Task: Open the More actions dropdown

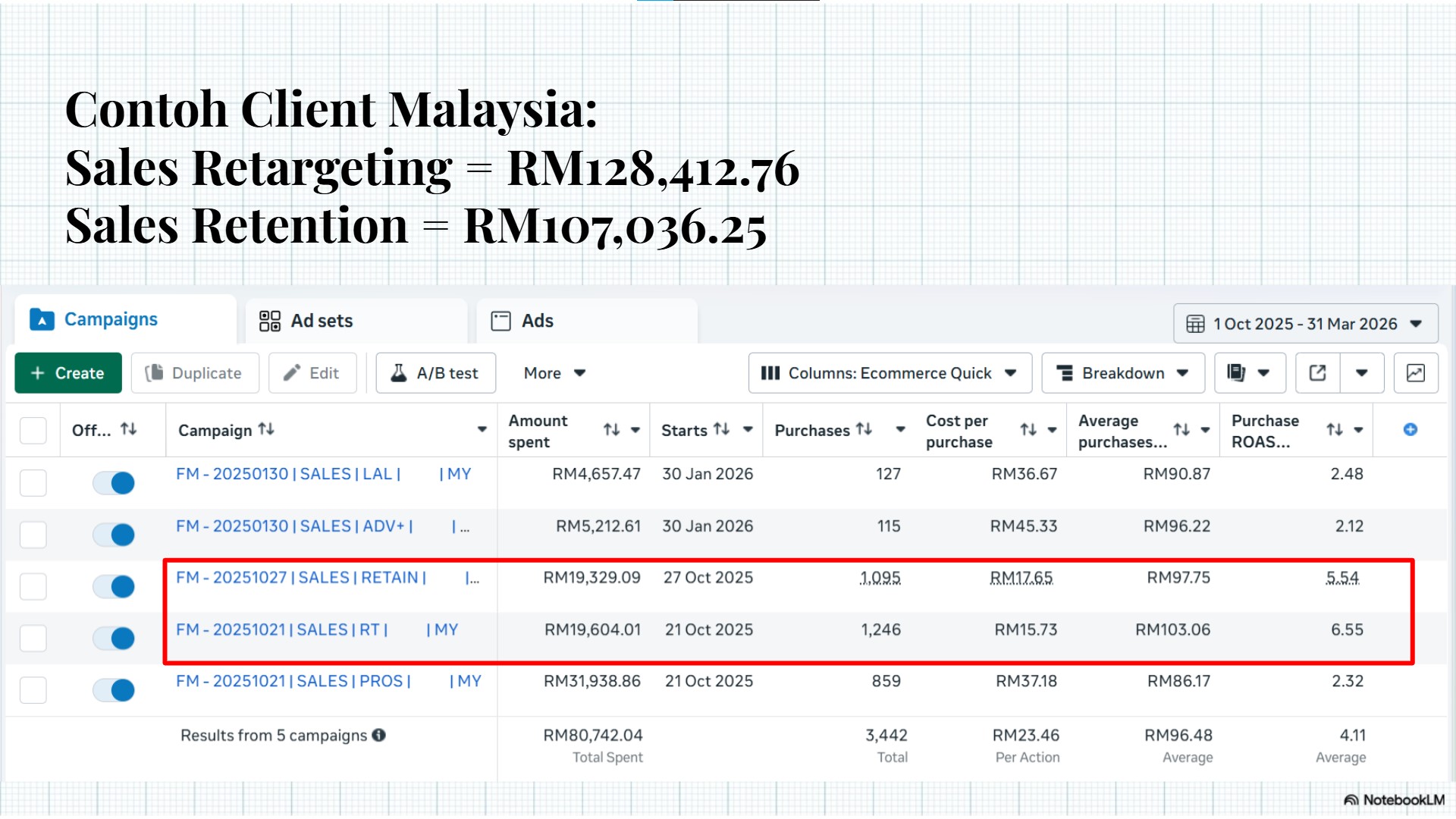Action: pos(554,373)
